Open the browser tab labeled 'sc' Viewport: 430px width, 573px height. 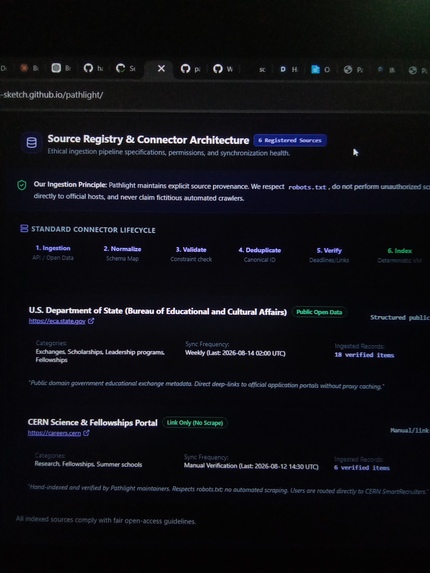point(262,69)
